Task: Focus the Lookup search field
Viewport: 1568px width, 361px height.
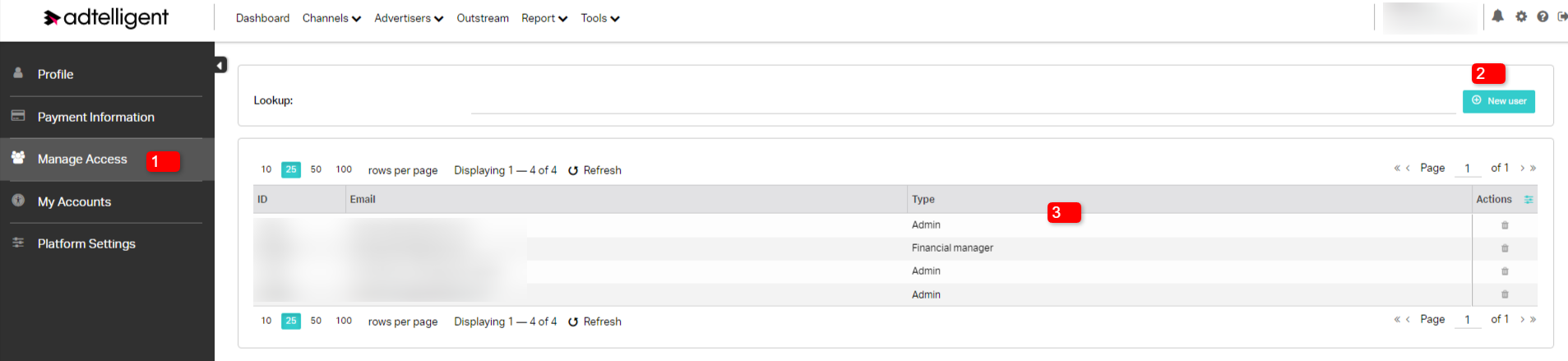Action: coord(963,102)
